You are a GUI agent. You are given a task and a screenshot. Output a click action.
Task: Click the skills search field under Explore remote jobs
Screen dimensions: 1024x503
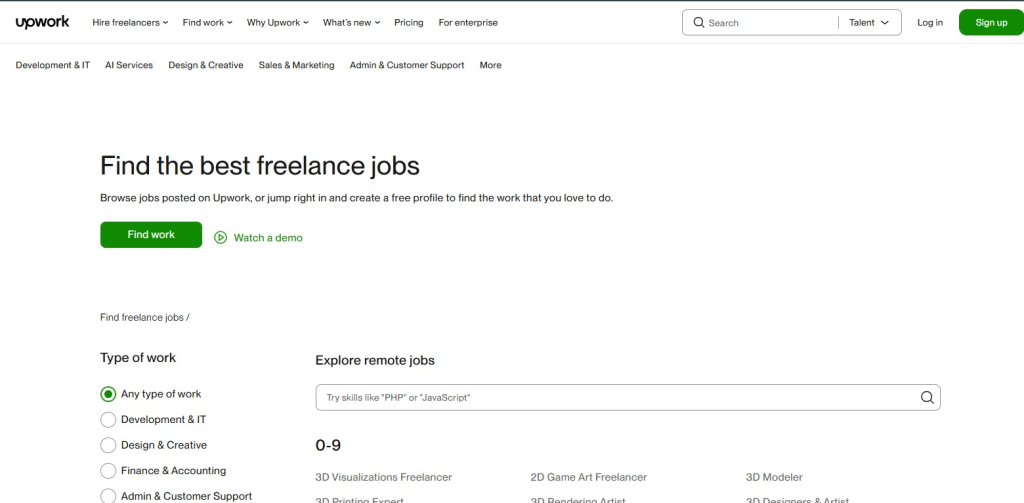pos(628,397)
